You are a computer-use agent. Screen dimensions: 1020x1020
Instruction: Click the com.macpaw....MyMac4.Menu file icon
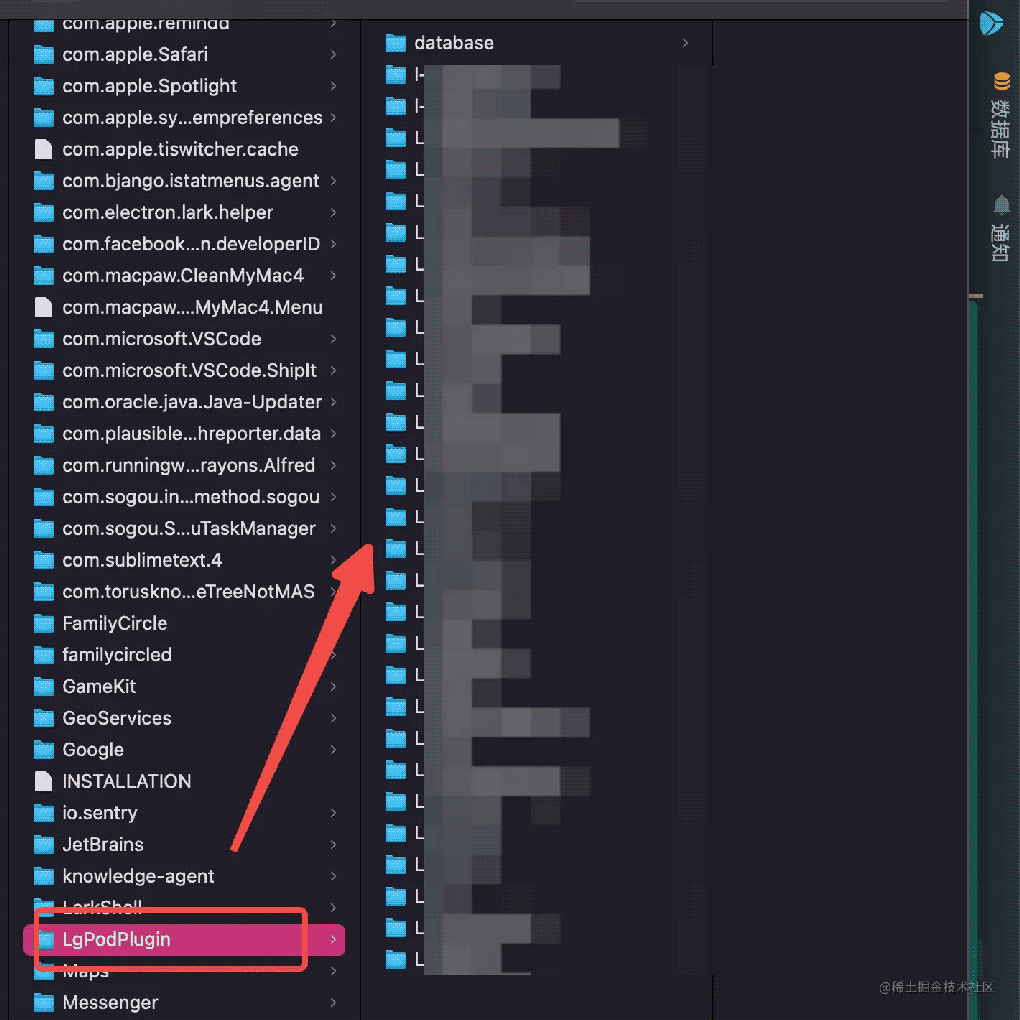coord(44,307)
